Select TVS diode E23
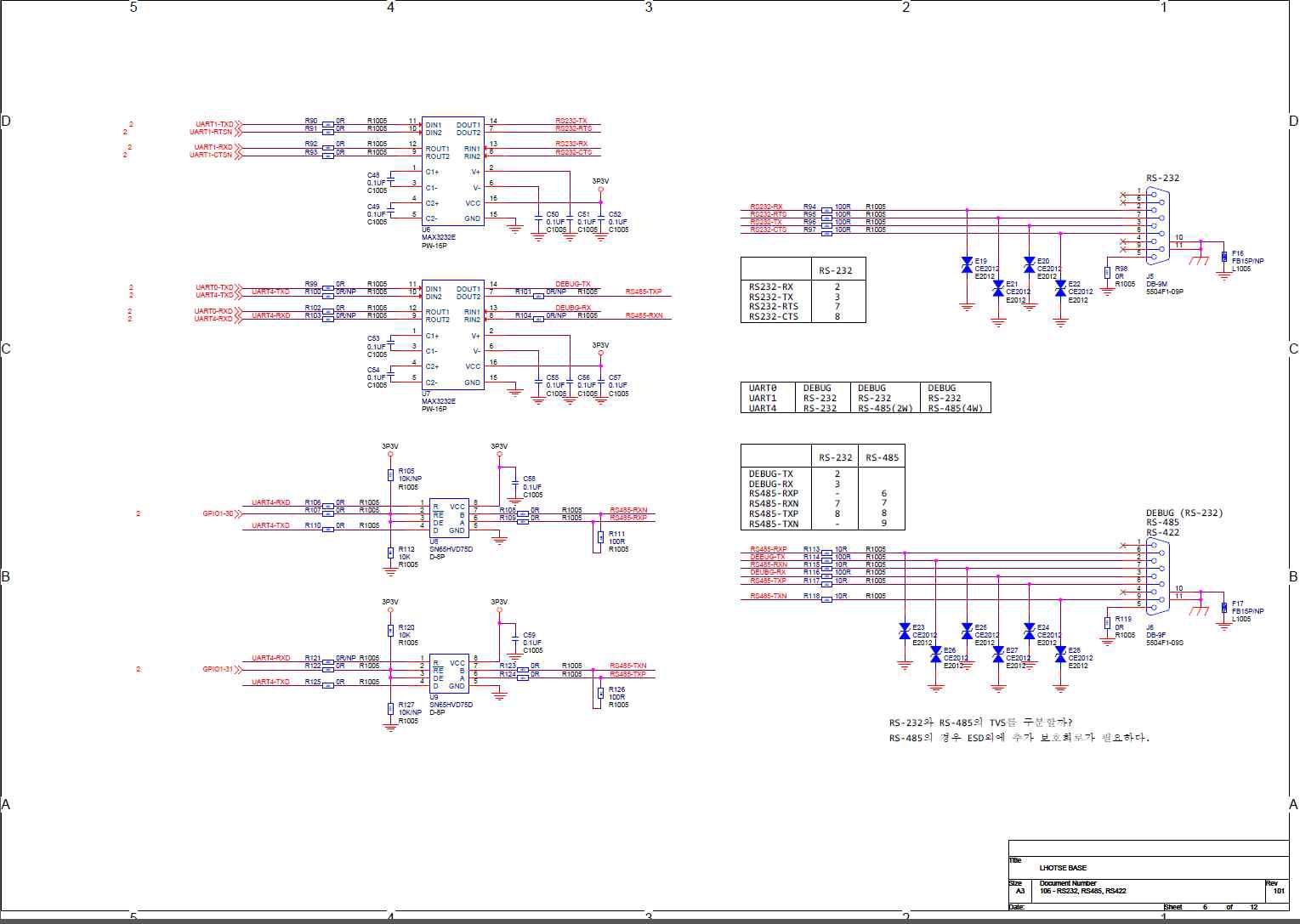Image resolution: width=1300 pixels, height=924 pixels. 905,632
